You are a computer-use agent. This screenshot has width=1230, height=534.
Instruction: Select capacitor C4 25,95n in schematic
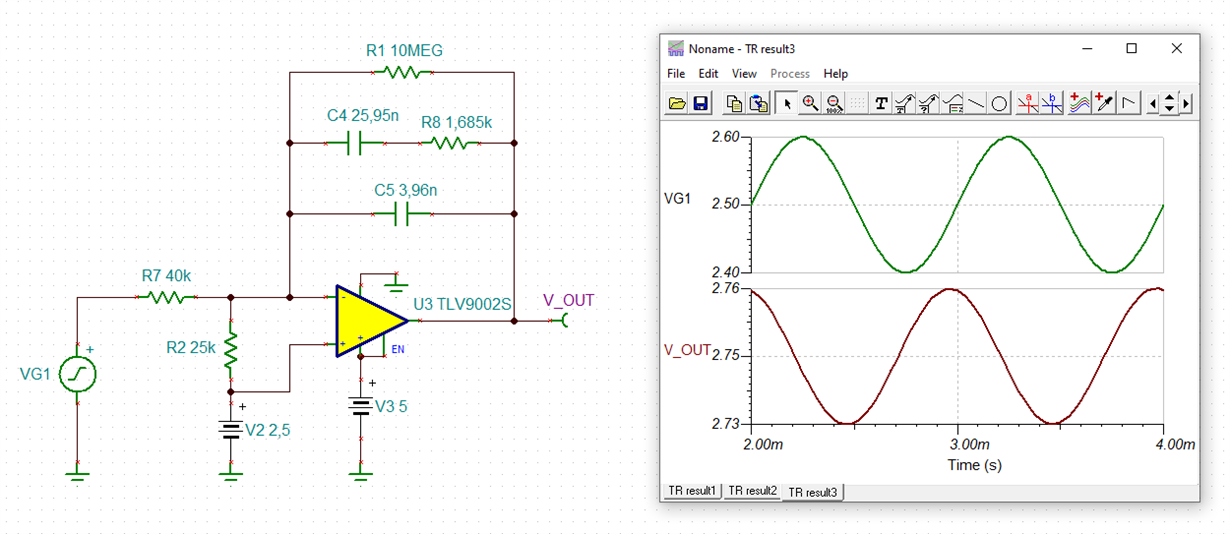[x=355, y=144]
